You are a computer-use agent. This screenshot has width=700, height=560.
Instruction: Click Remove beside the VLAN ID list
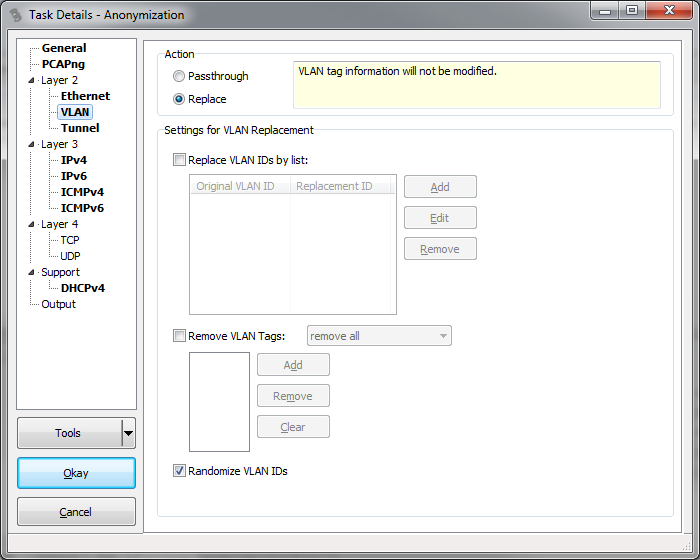coord(440,249)
